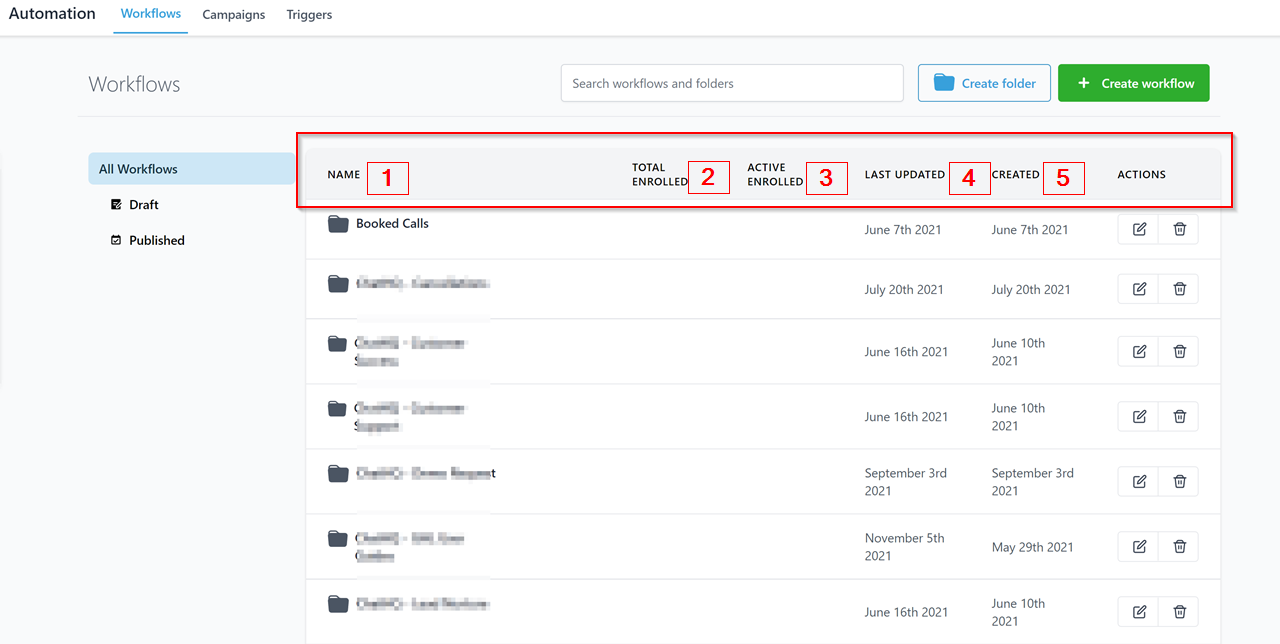The height and width of the screenshot is (644, 1280).
Task: Select the Workflows tab
Action: click(150, 14)
